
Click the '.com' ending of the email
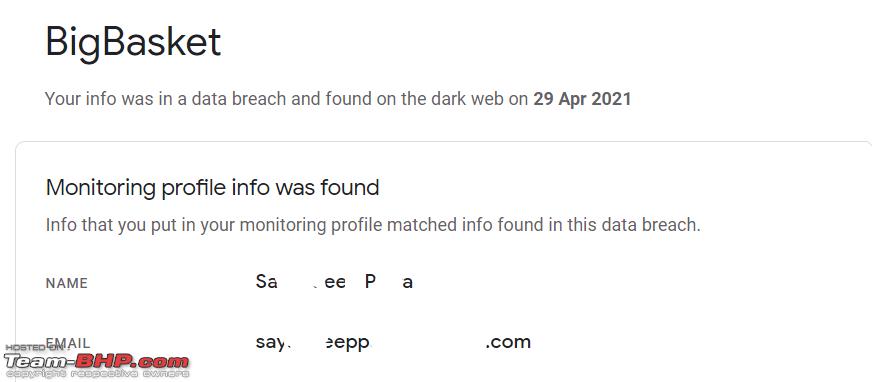(508, 343)
